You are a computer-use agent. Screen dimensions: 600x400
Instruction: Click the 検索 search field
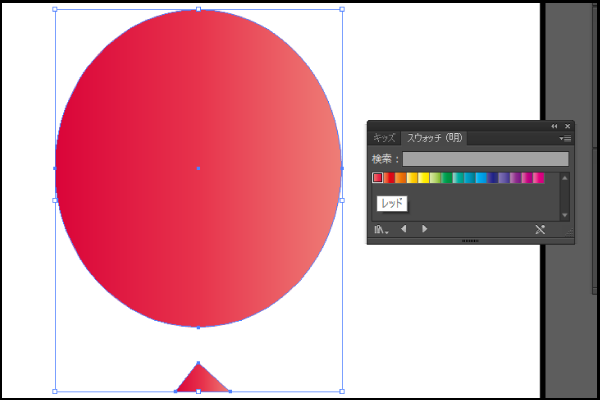[x=485, y=159]
